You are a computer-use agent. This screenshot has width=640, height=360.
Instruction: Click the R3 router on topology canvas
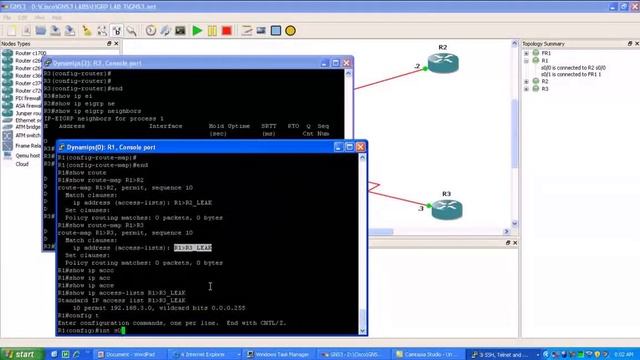[447, 209]
